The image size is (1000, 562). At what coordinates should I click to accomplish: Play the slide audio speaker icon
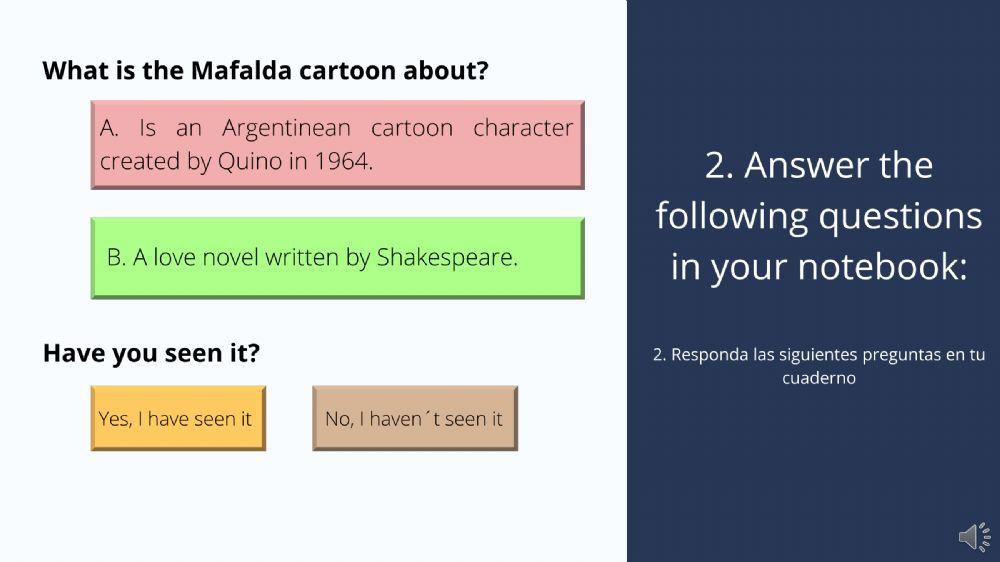tap(974, 537)
